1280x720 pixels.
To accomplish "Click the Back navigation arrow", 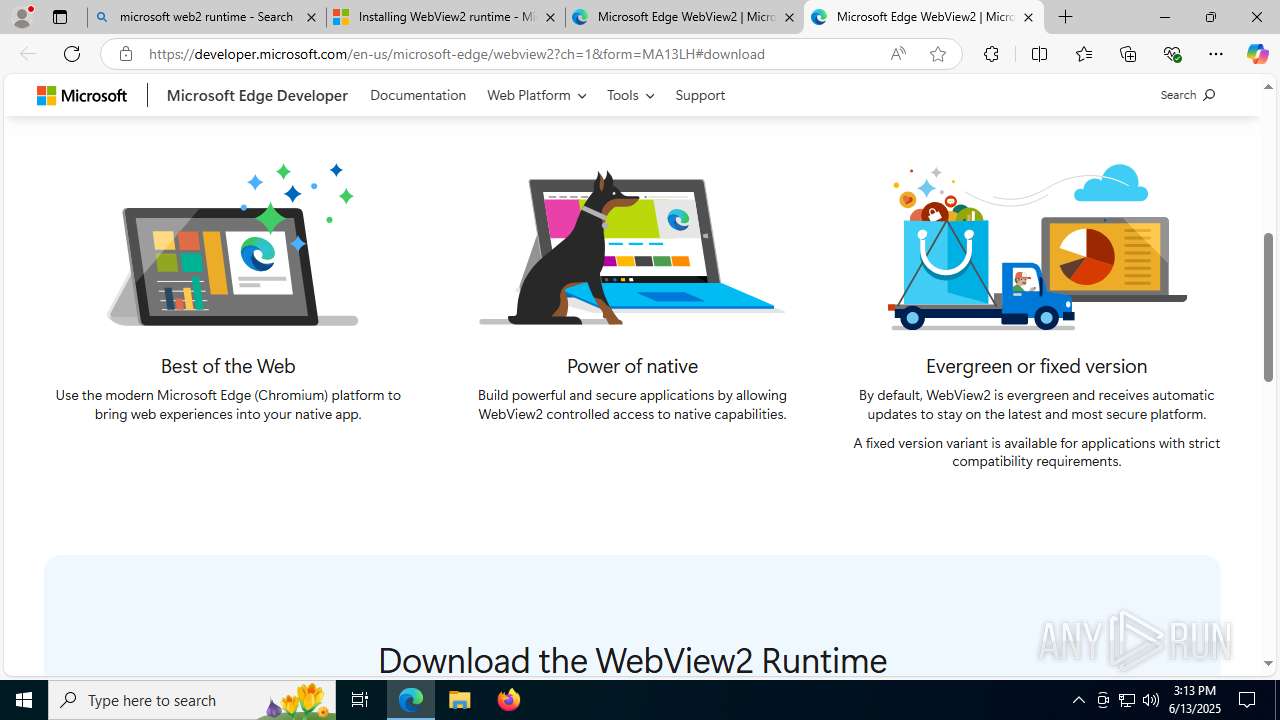I will 28,54.
